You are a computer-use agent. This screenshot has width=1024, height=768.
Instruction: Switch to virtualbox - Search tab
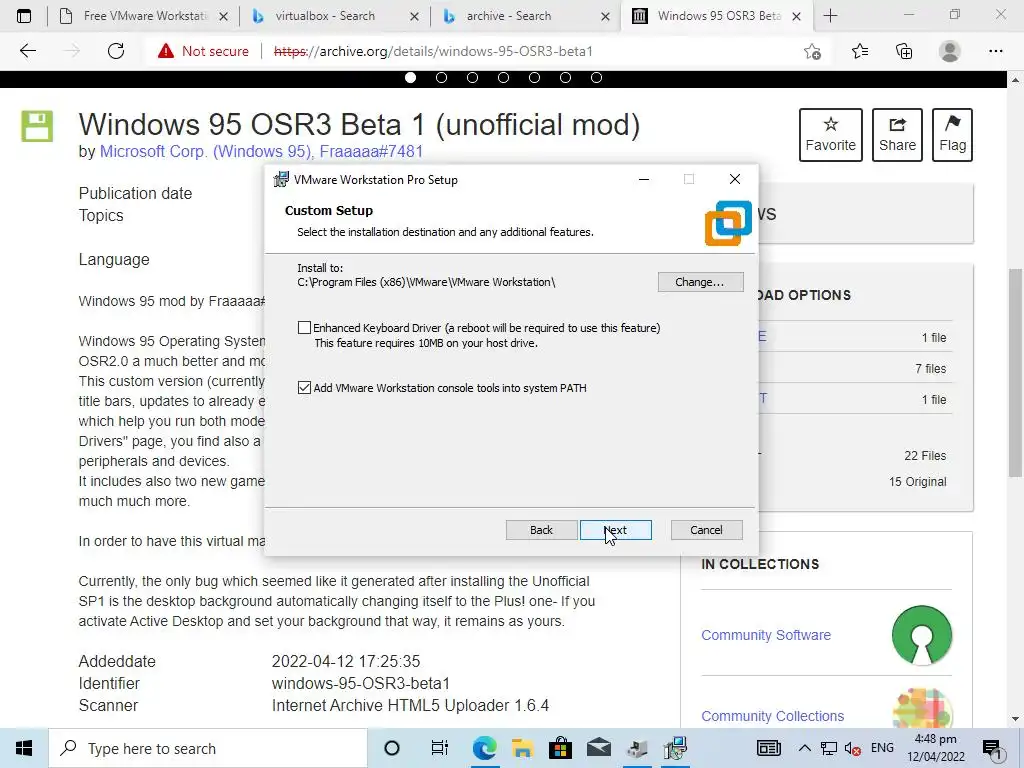[x=325, y=16]
